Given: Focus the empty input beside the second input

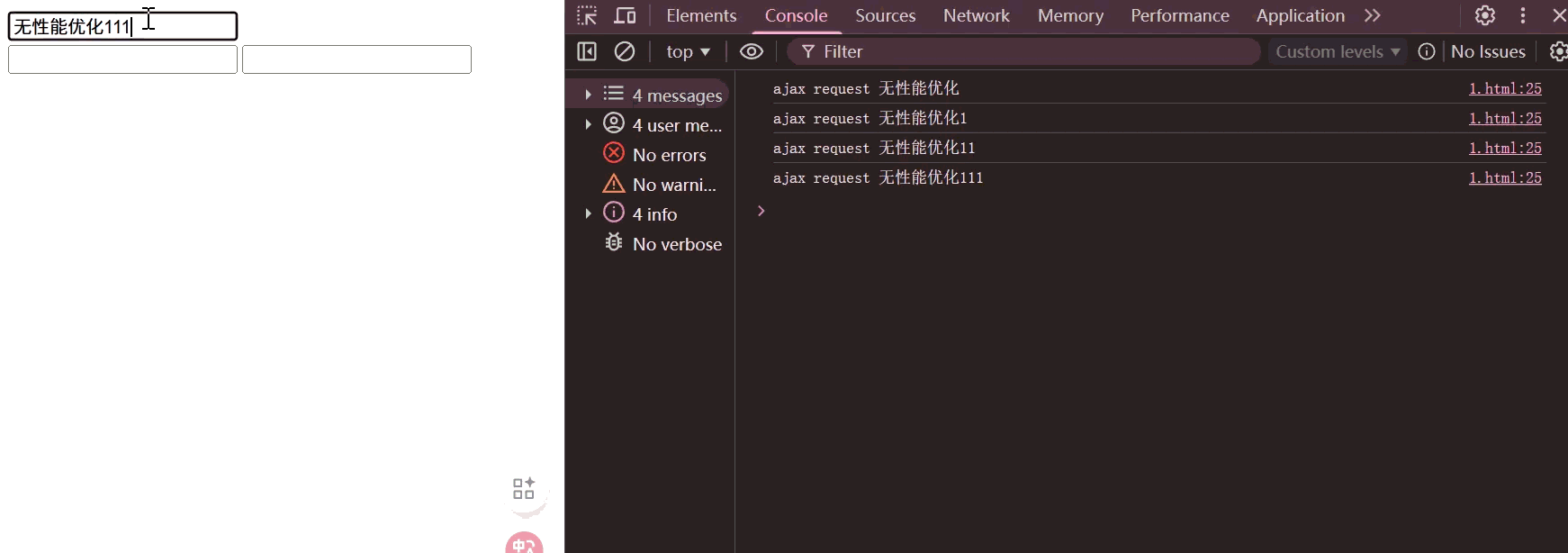Looking at the screenshot, I should 356,59.
